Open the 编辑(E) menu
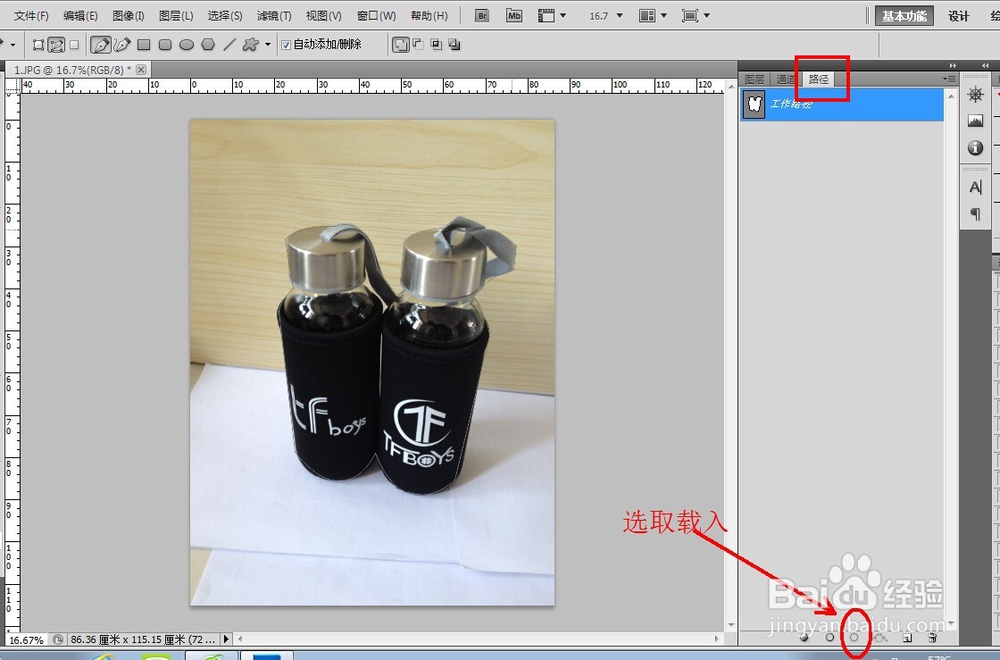Viewport: 1000px width, 660px height. pyautogui.click(x=80, y=16)
